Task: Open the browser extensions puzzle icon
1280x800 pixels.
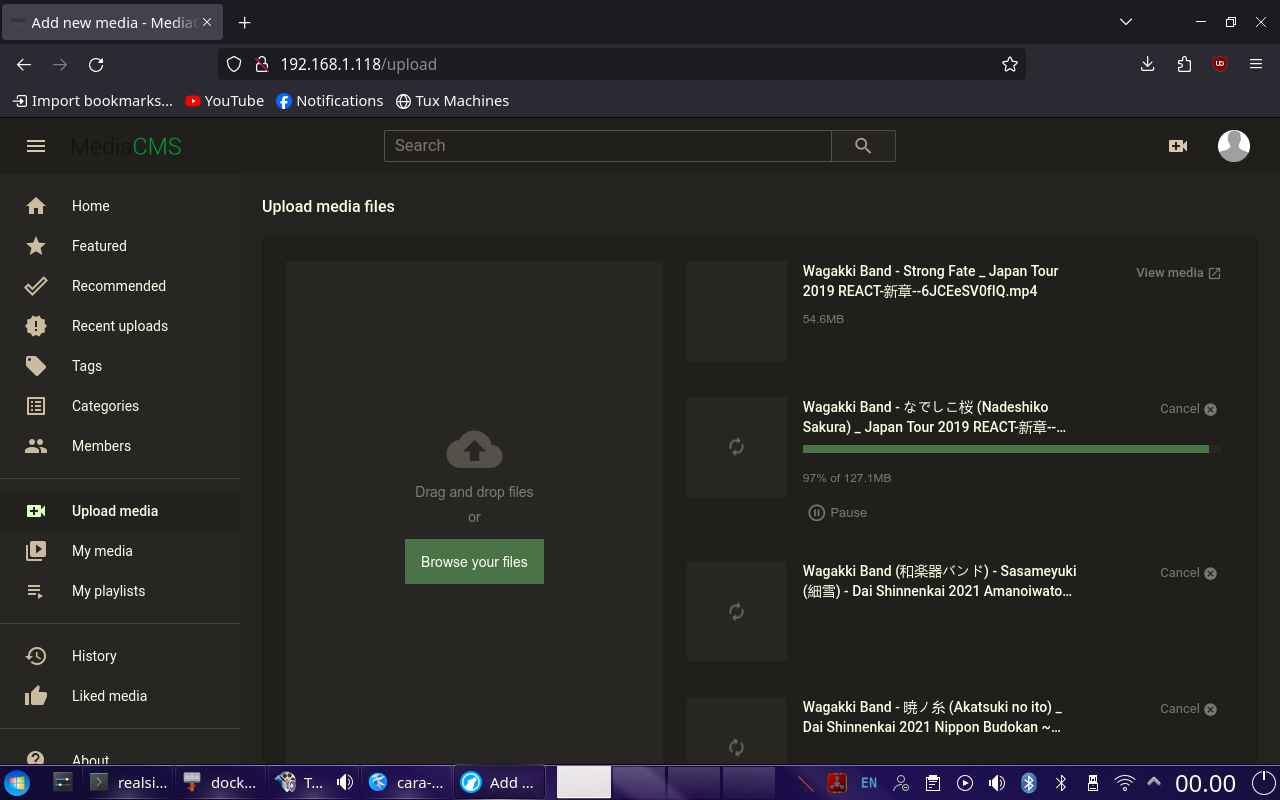Action: (1184, 64)
